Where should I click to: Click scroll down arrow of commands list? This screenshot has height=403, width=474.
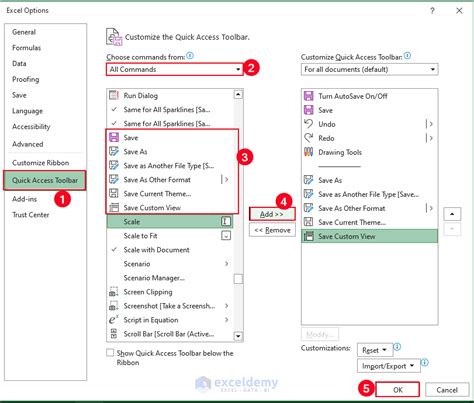238,336
